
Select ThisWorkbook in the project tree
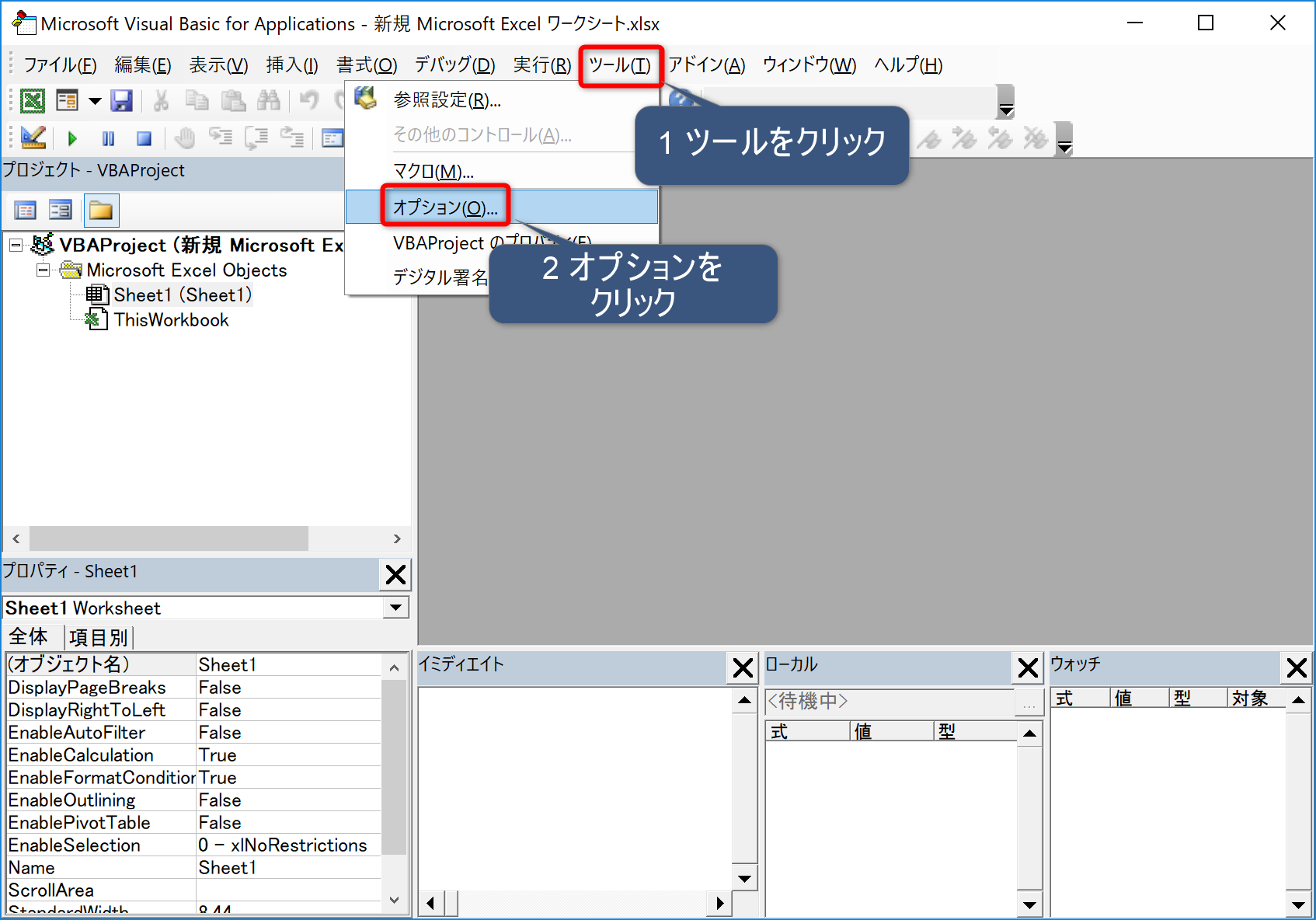(171, 320)
